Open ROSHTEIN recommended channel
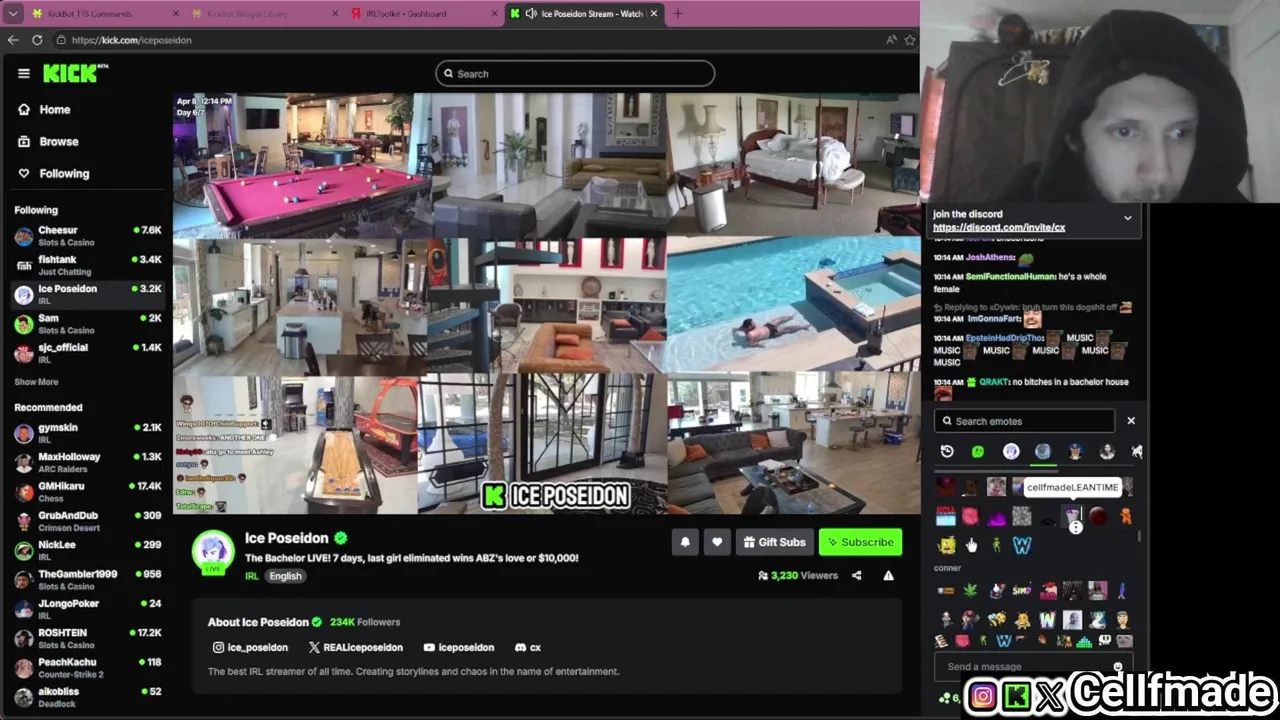The height and width of the screenshot is (720, 1280). (88, 638)
